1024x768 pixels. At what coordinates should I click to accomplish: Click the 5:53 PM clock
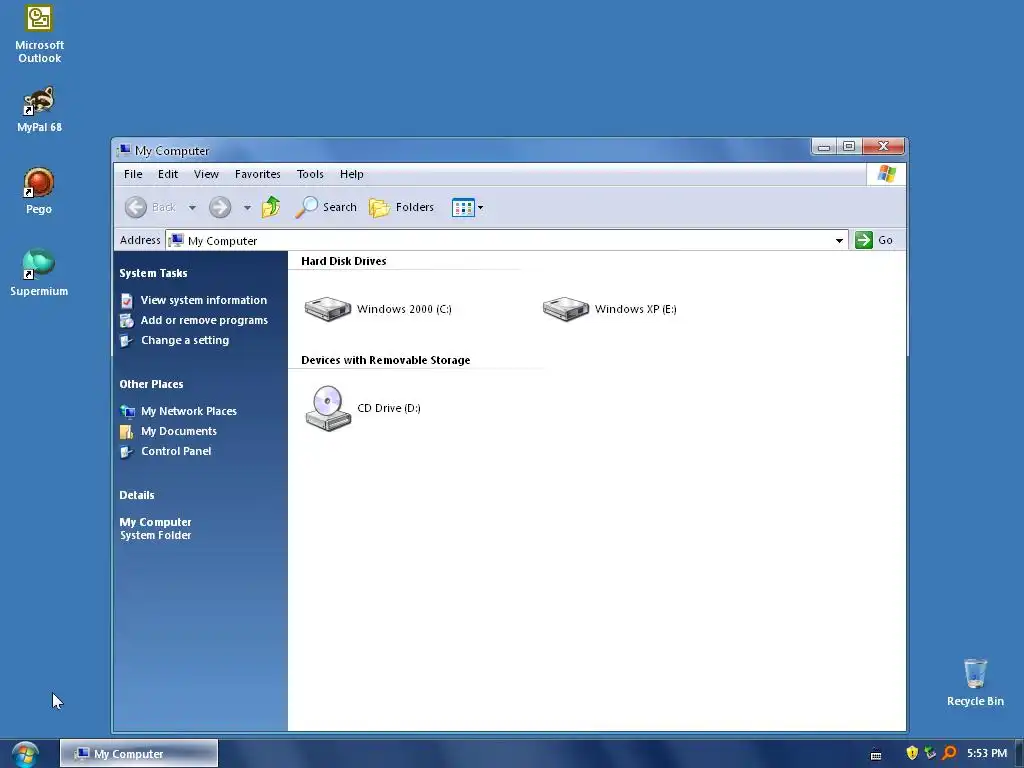click(987, 753)
